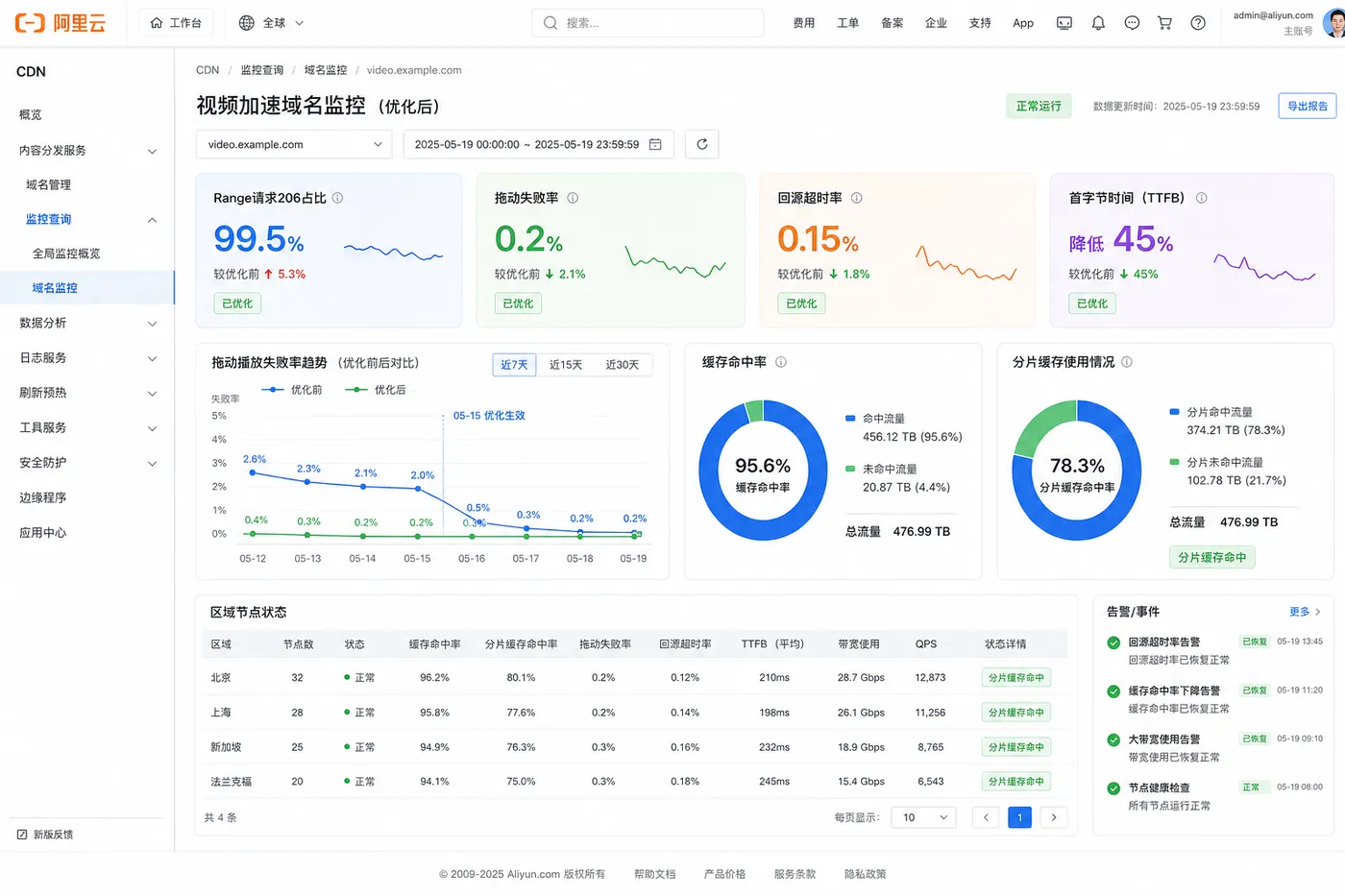Image resolution: width=1345 pixels, height=896 pixels.
Task: Click the help question mark icon
Action: pos(1198,23)
